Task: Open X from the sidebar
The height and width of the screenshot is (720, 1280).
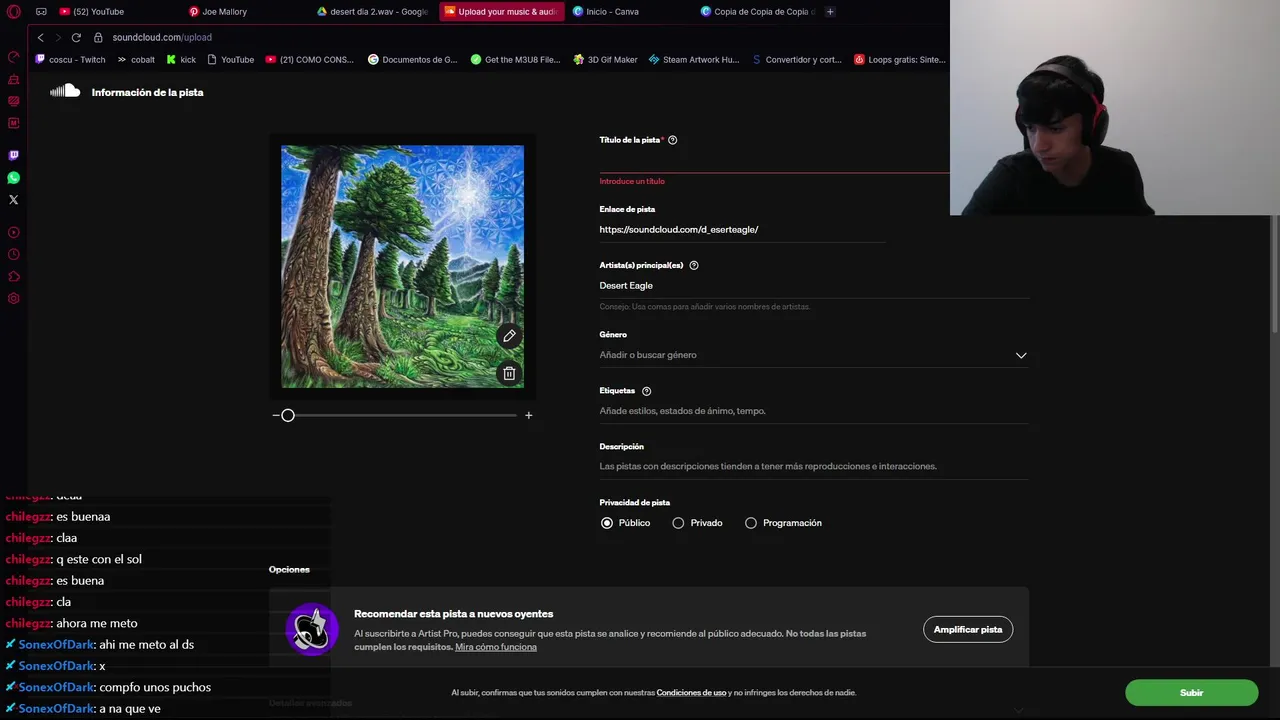Action: (13, 200)
